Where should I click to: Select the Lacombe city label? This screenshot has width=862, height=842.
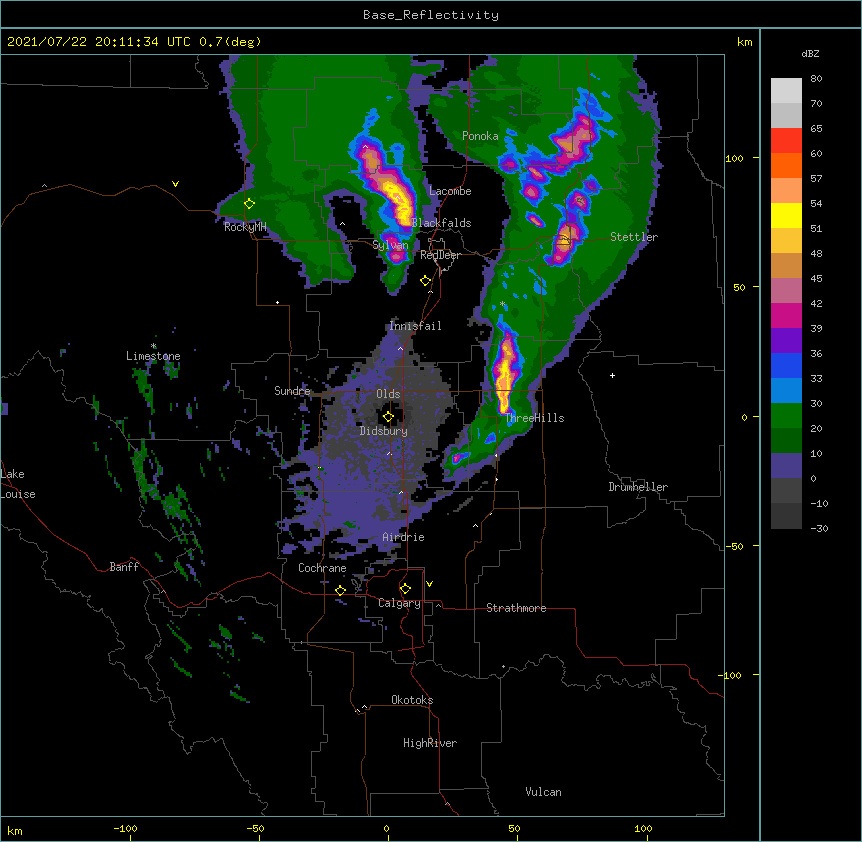450,191
